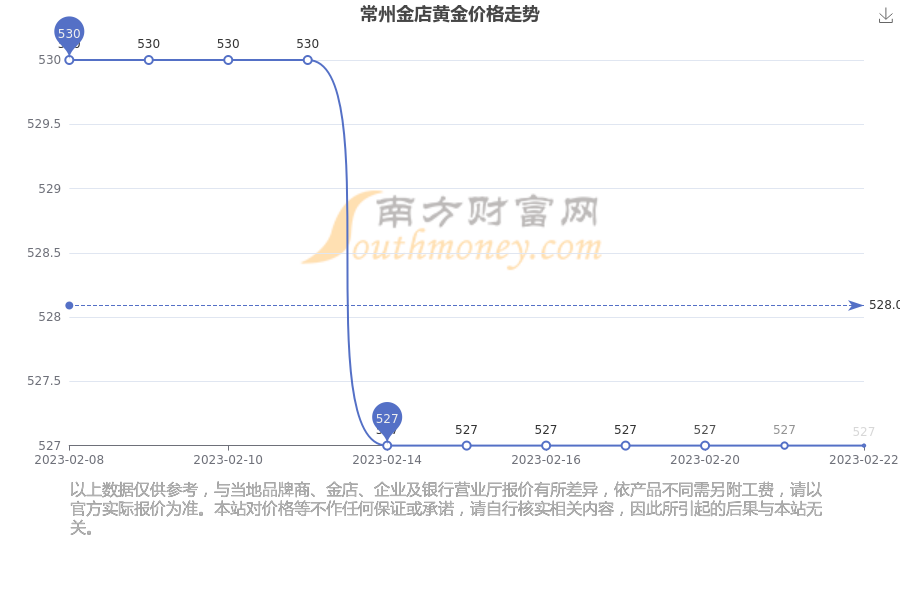Image resolution: width=900 pixels, height=600 pixels.
Task: Click the chart title 常州金店黄金价格走势
Action: pyautogui.click(x=450, y=14)
